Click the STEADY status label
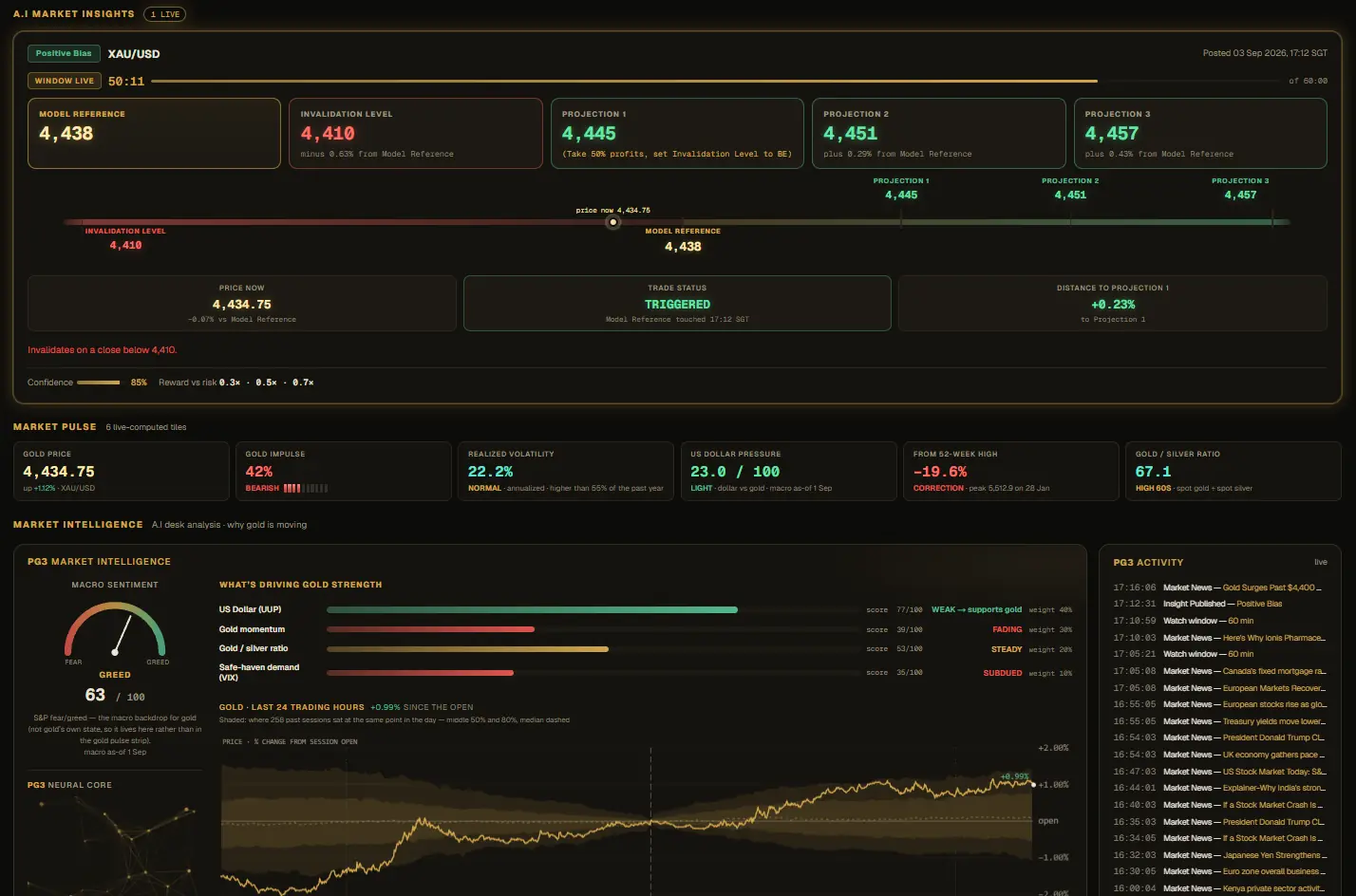 1007,649
